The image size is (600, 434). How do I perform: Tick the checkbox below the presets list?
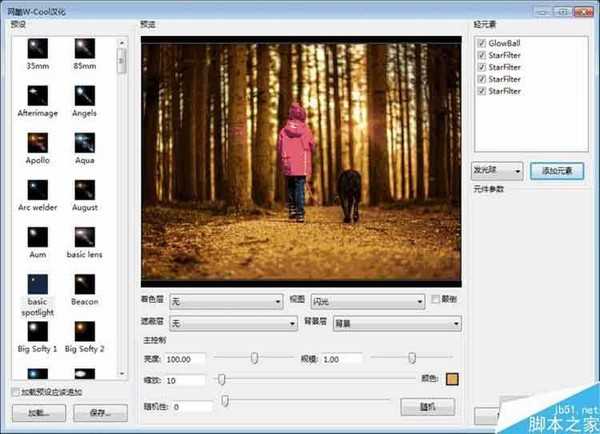point(13,392)
